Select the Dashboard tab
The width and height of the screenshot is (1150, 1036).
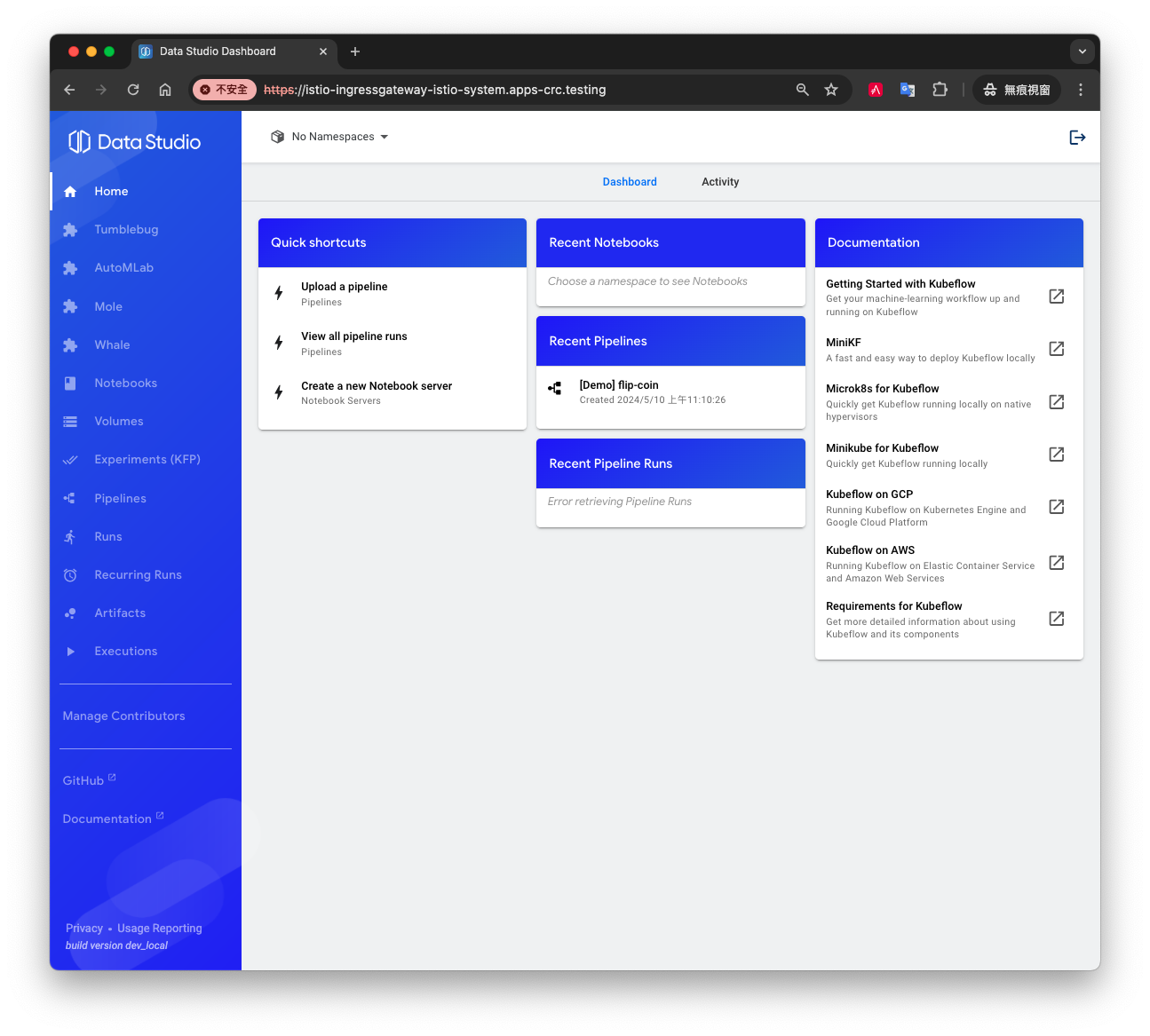630,182
